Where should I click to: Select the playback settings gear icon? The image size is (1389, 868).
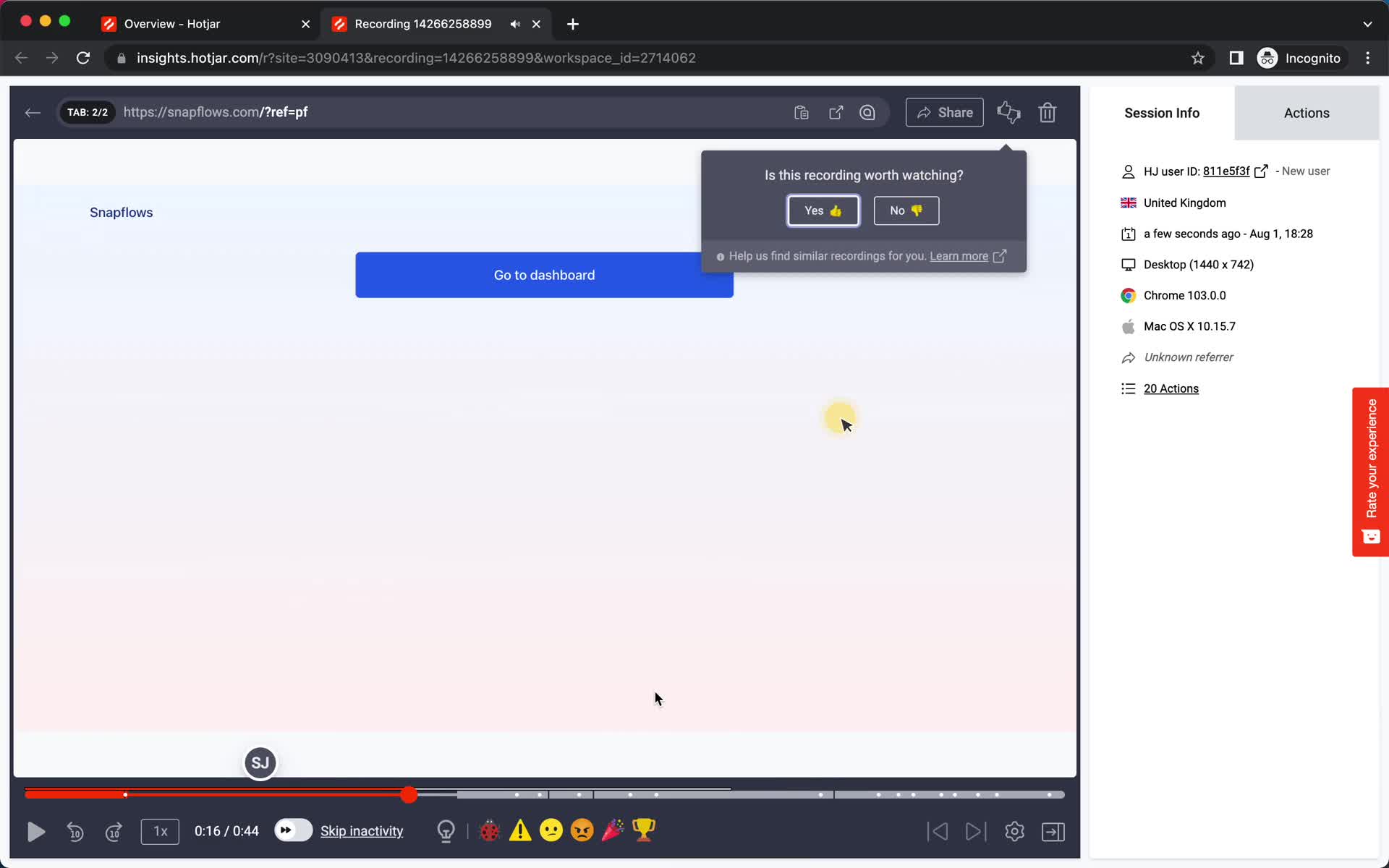(1014, 831)
